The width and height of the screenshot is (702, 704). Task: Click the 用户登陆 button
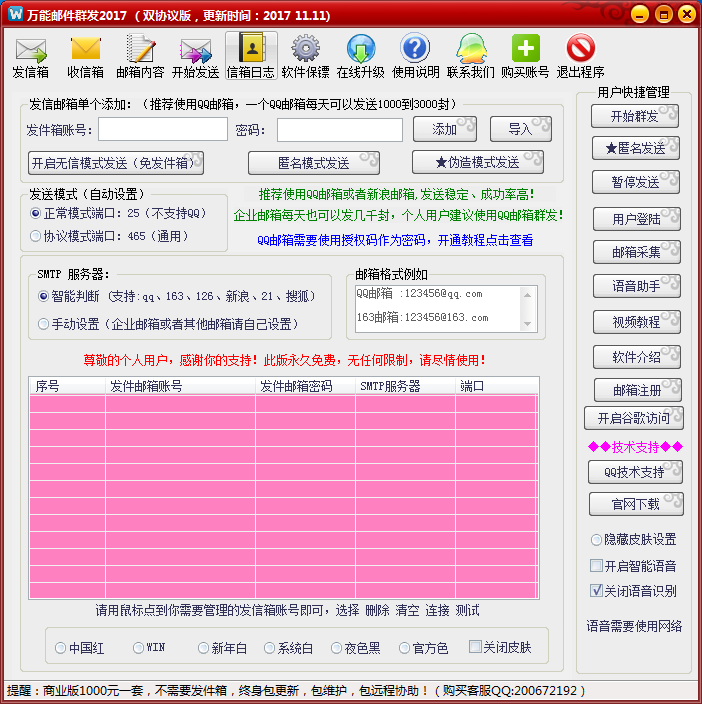(x=636, y=219)
